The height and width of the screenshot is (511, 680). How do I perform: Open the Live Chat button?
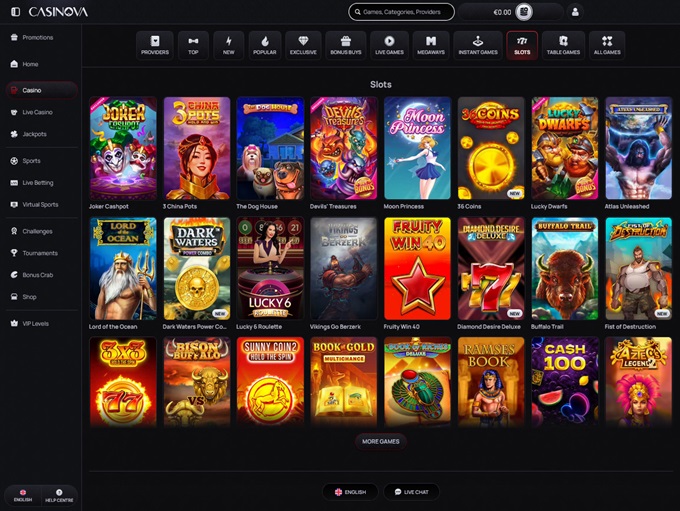tap(412, 492)
